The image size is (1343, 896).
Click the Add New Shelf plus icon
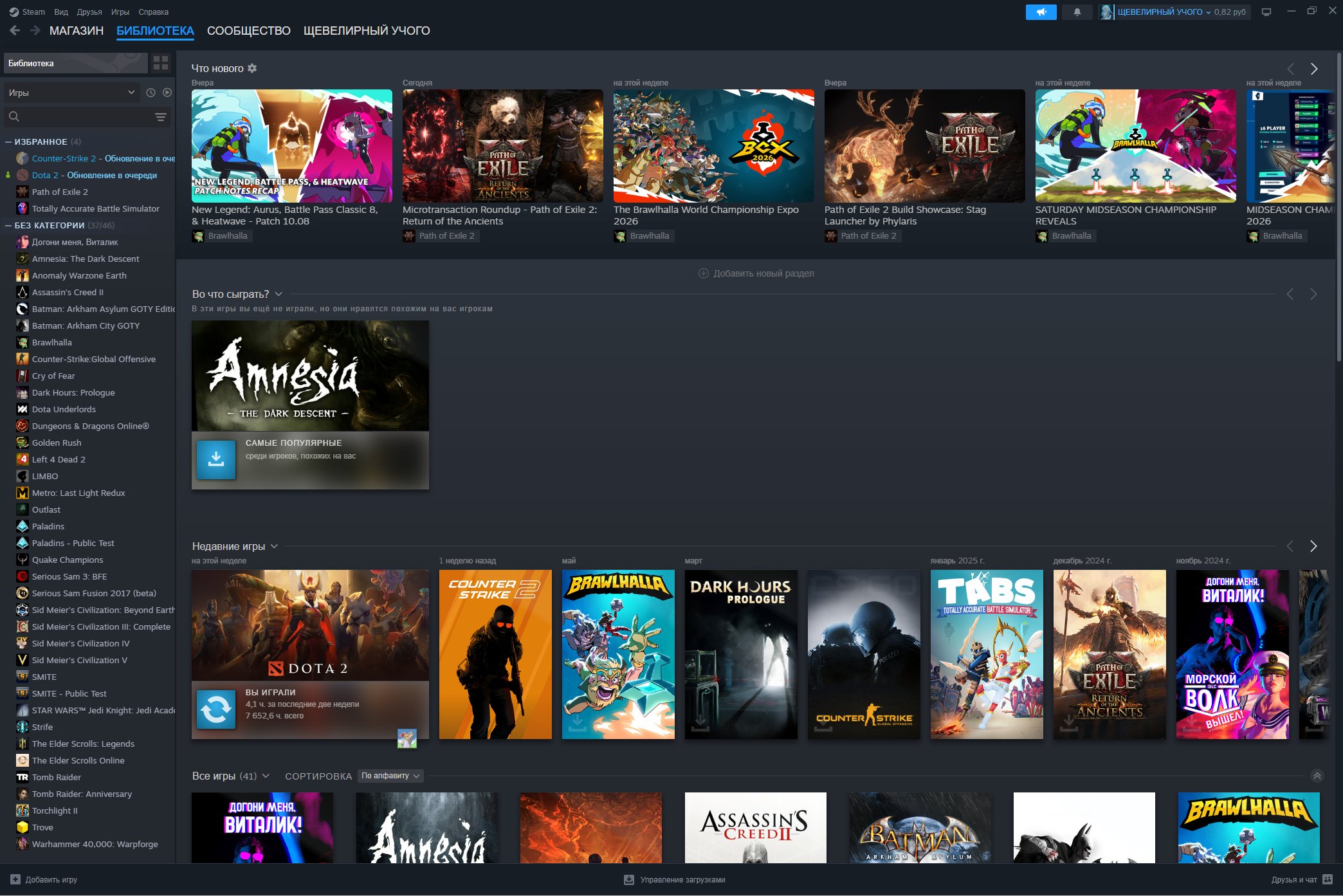coord(704,273)
